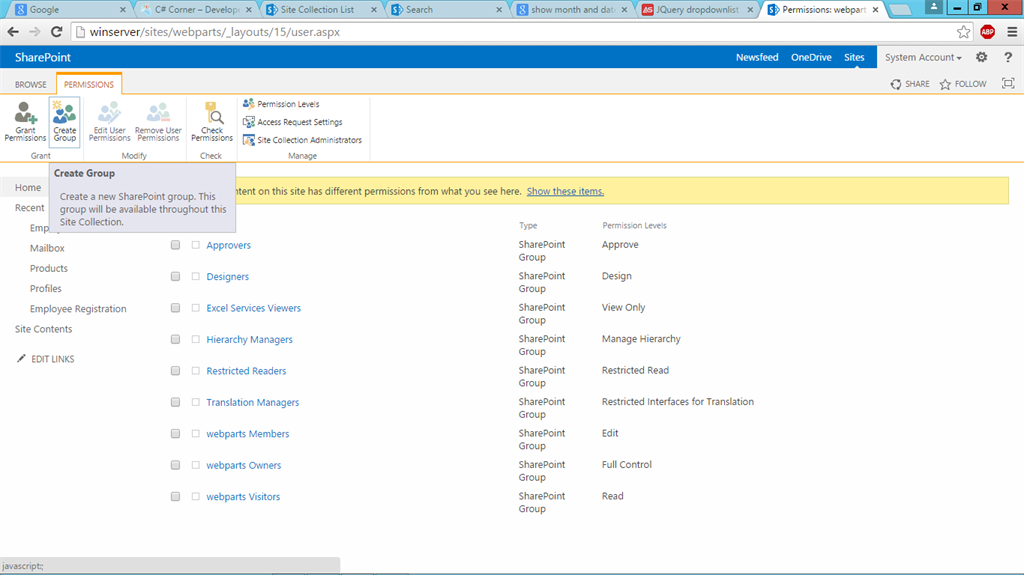Tick outer checkbox for Restricted Readers

[x=175, y=370]
